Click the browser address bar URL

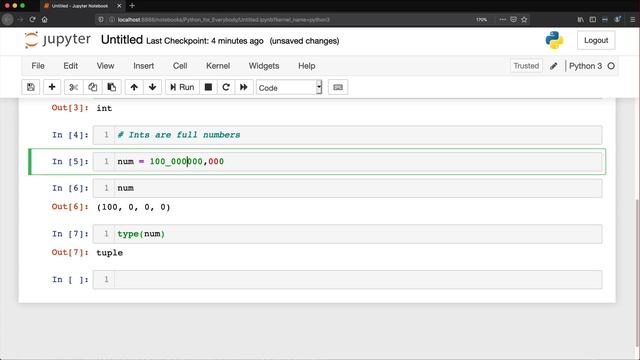click(224, 20)
